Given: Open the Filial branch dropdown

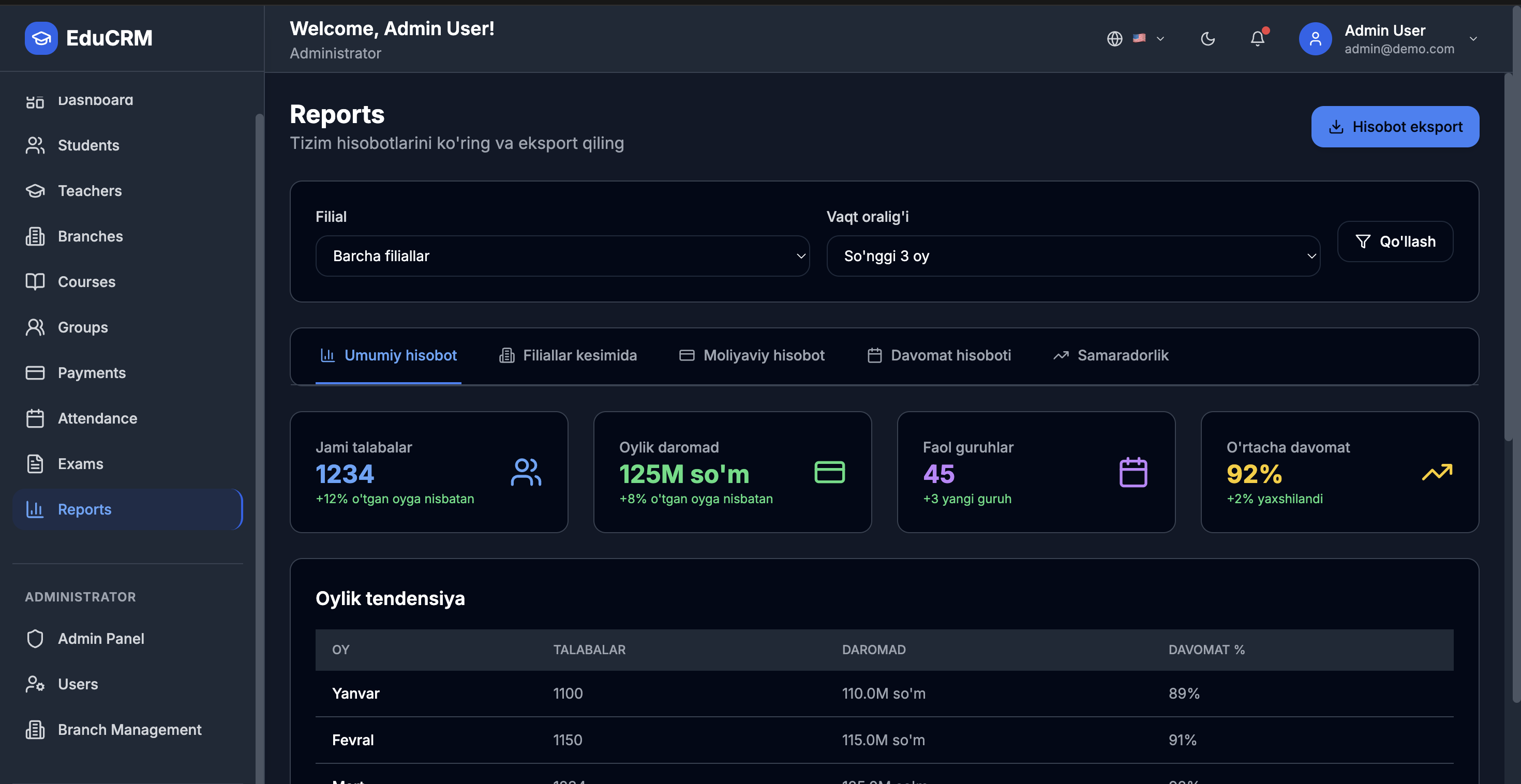Looking at the screenshot, I should (562, 255).
